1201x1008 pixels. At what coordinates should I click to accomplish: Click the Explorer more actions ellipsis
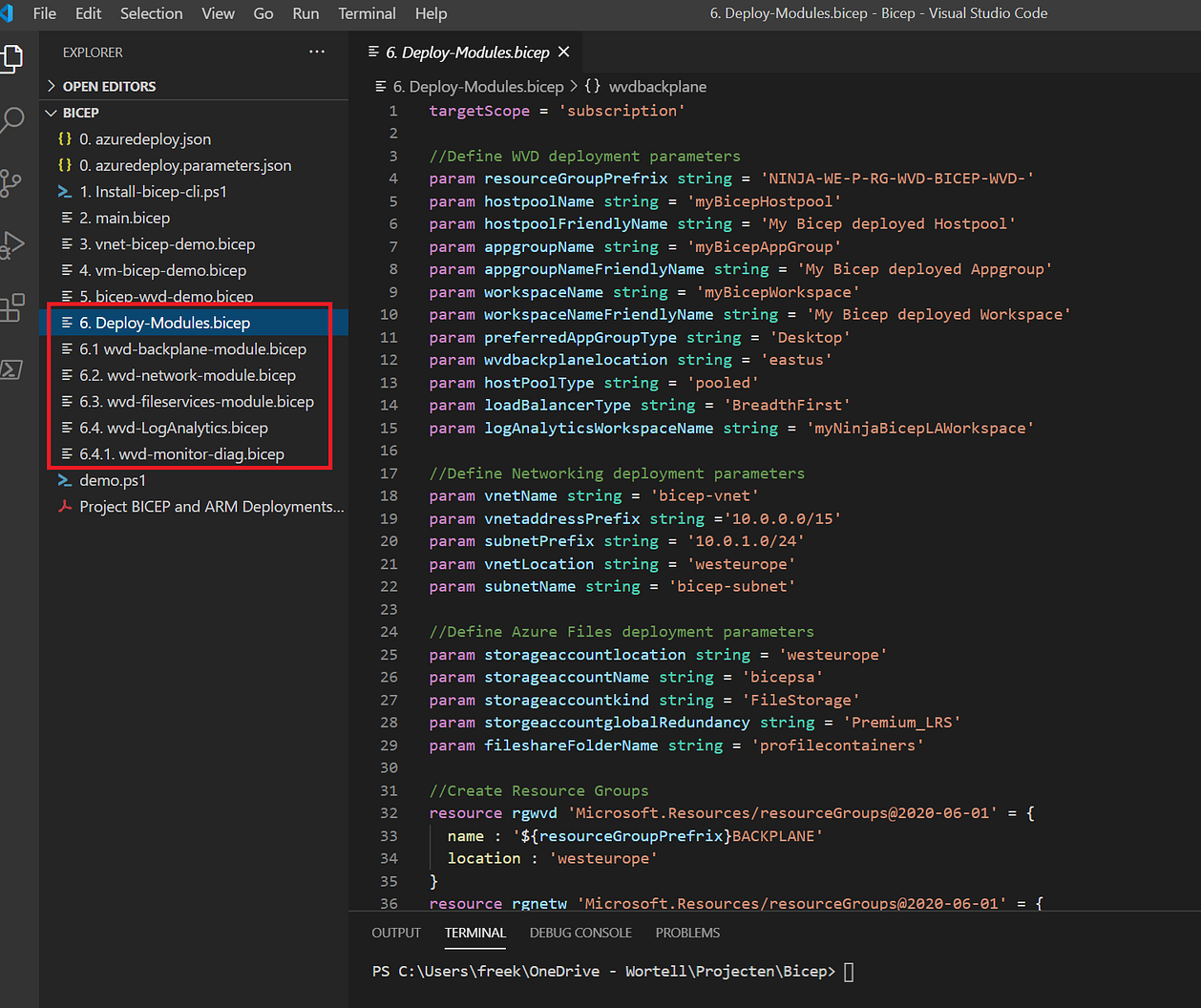[317, 52]
